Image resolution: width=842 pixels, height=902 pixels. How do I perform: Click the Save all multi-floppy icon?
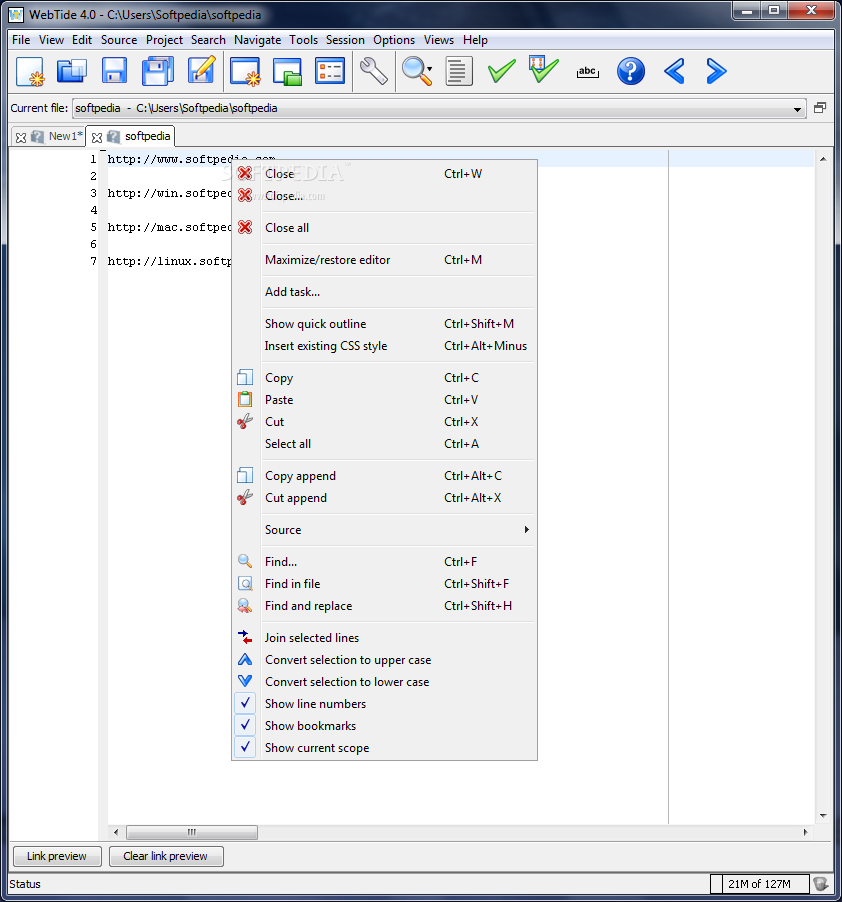(158, 71)
